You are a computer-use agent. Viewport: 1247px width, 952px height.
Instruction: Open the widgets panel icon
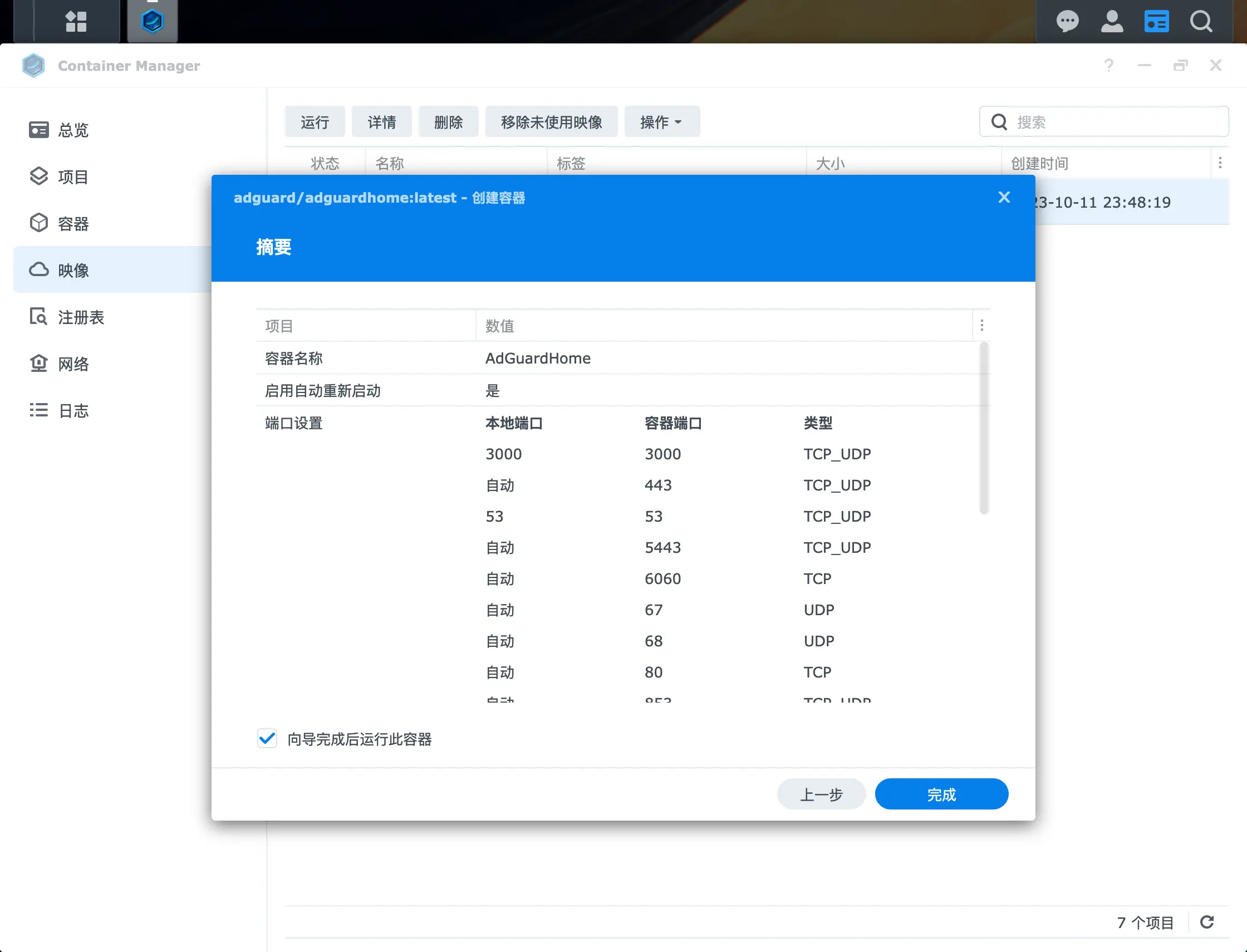click(x=1156, y=22)
